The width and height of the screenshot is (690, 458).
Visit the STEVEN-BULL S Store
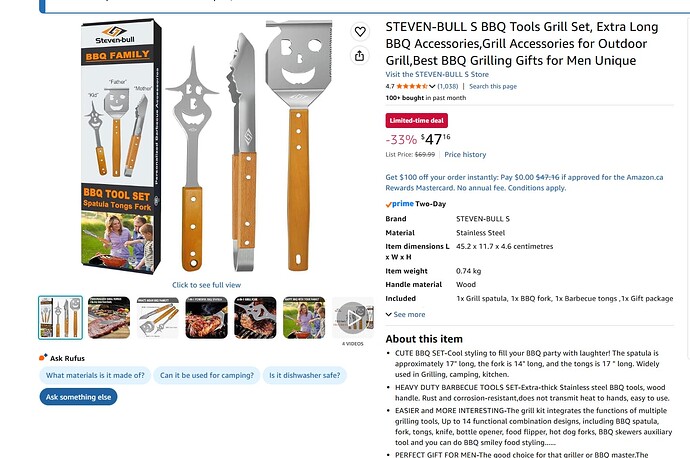pos(437,74)
